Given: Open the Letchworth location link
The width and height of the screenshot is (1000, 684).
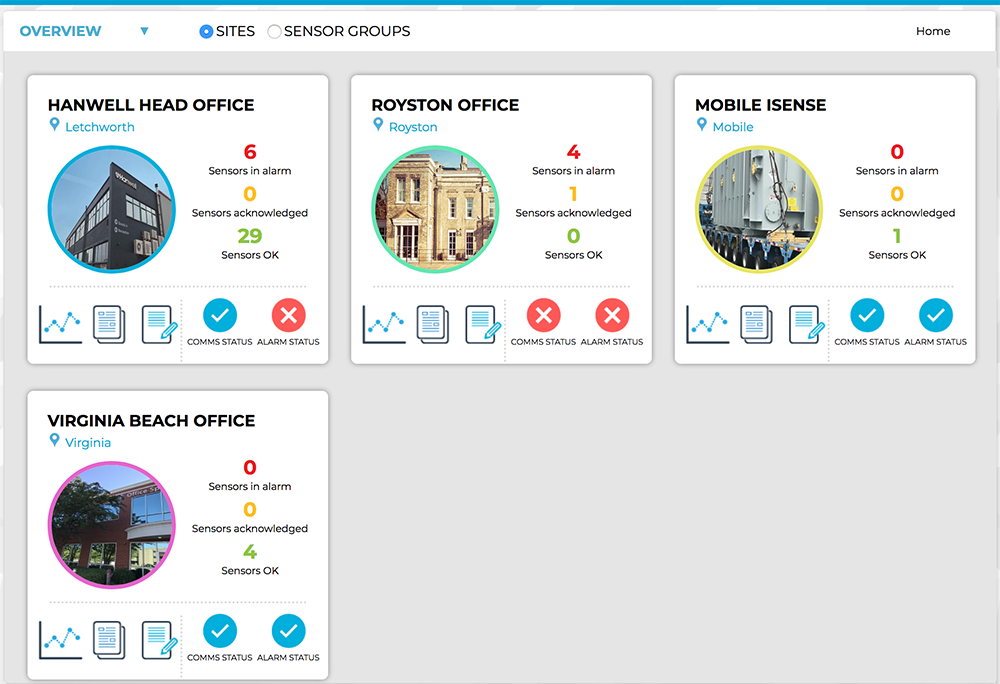Looking at the screenshot, I should click(99, 127).
